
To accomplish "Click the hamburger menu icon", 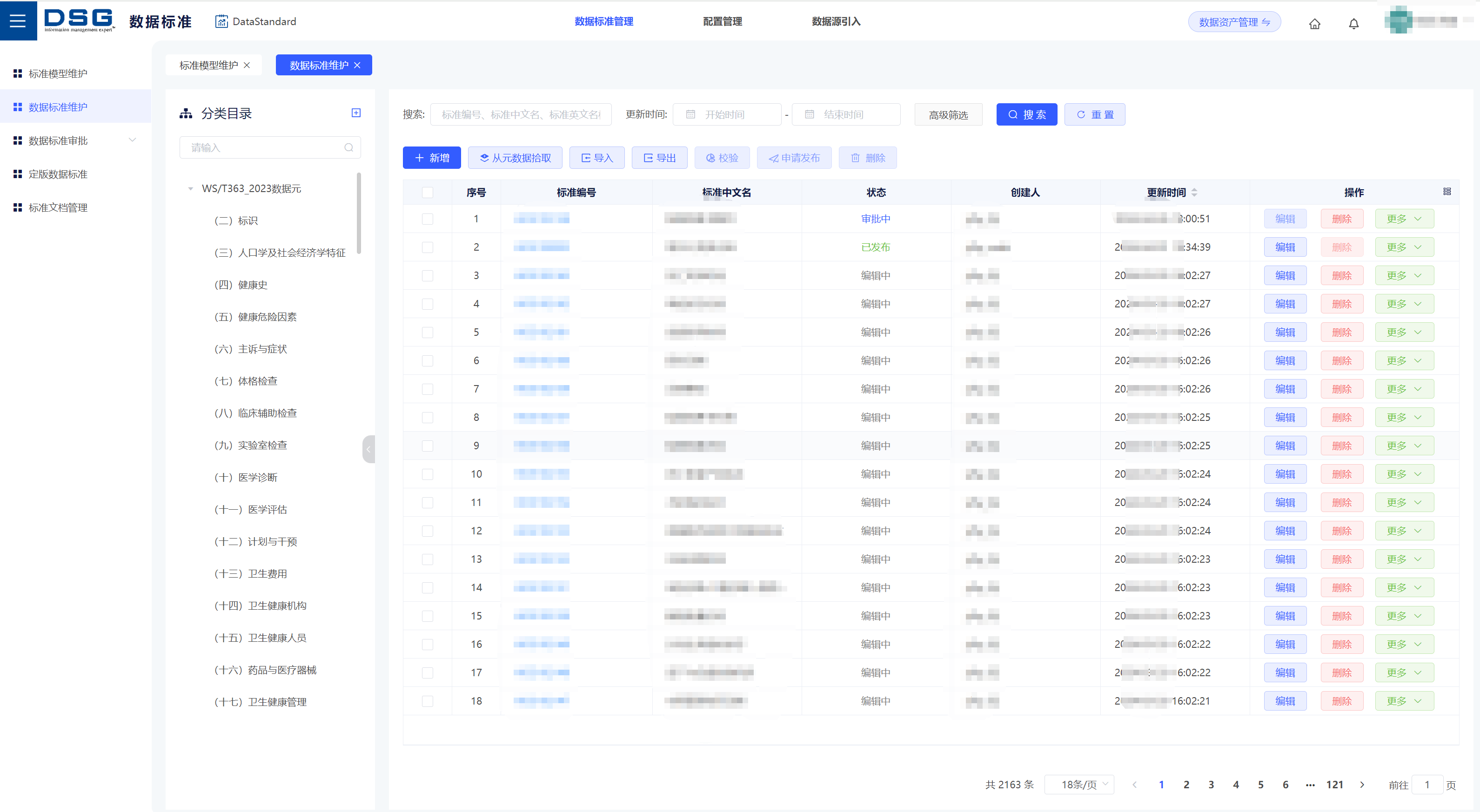I will (18, 21).
